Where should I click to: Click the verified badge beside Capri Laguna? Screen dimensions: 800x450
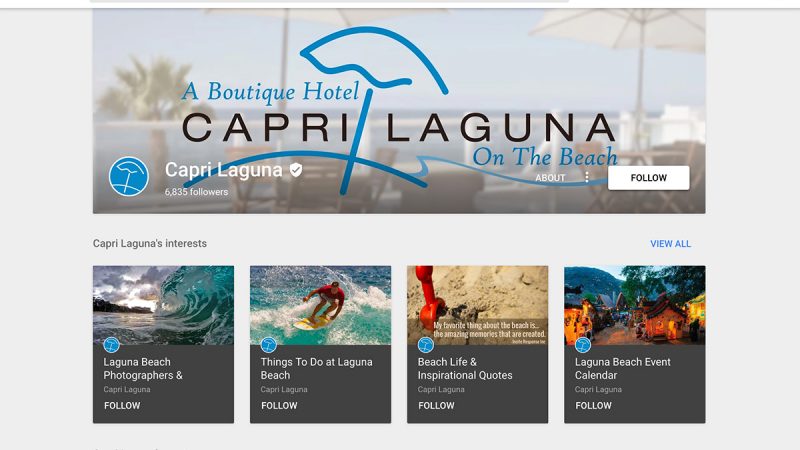click(296, 170)
